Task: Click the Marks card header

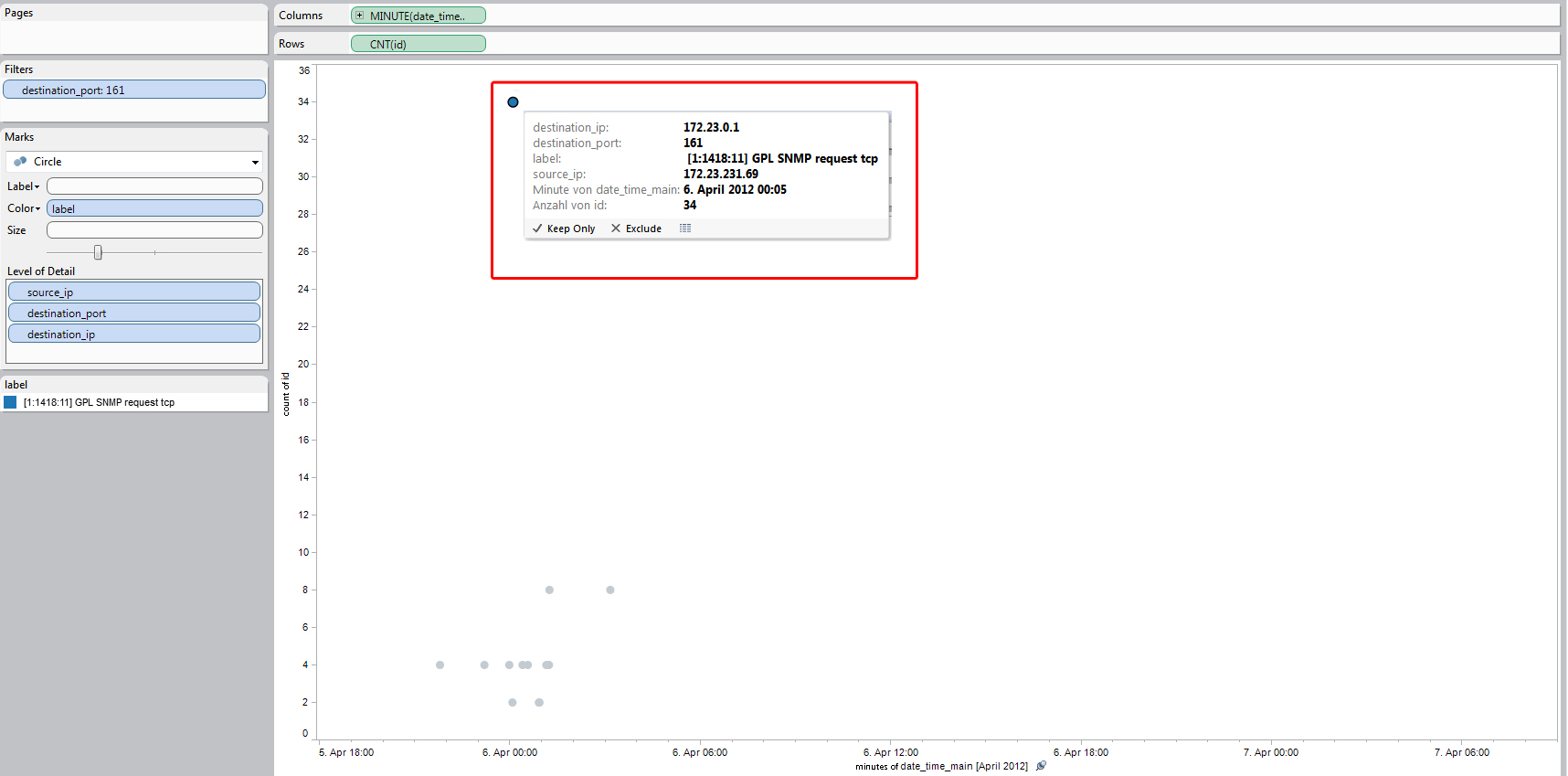Action: click(19, 137)
